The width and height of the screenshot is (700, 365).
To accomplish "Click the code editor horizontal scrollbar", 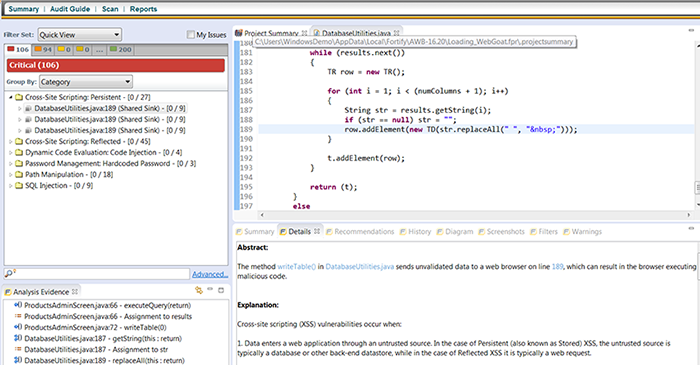I will [475, 215].
